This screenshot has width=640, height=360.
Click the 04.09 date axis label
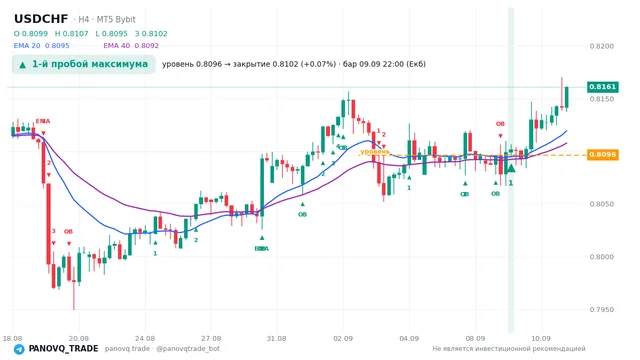coord(409,338)
